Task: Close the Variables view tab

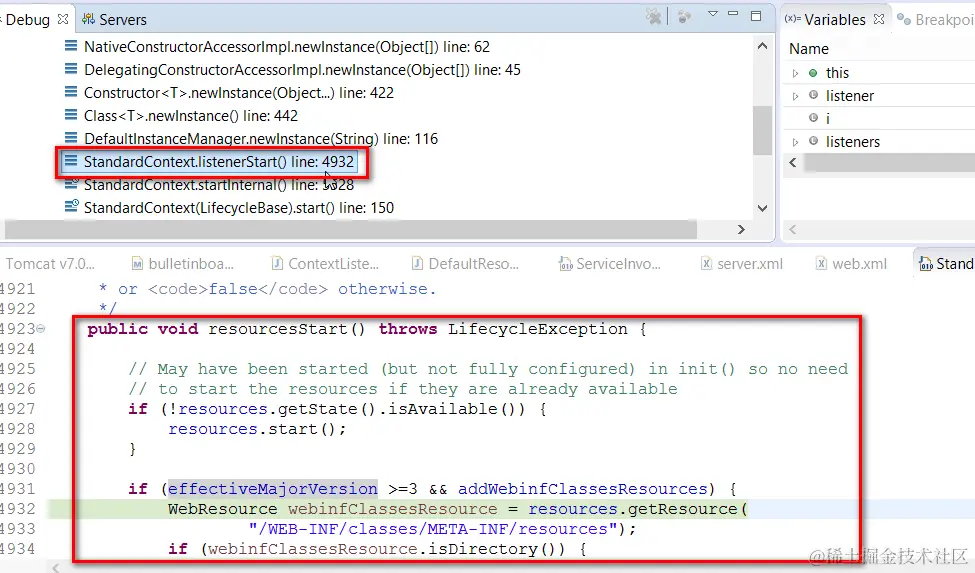Action: coord(879,19)
